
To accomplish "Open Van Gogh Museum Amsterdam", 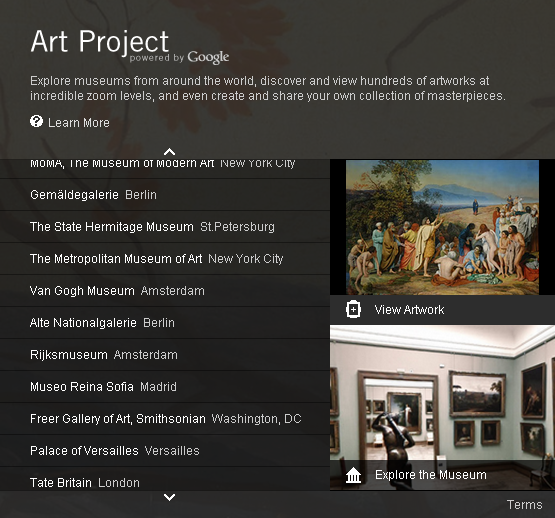I will 165,291.
